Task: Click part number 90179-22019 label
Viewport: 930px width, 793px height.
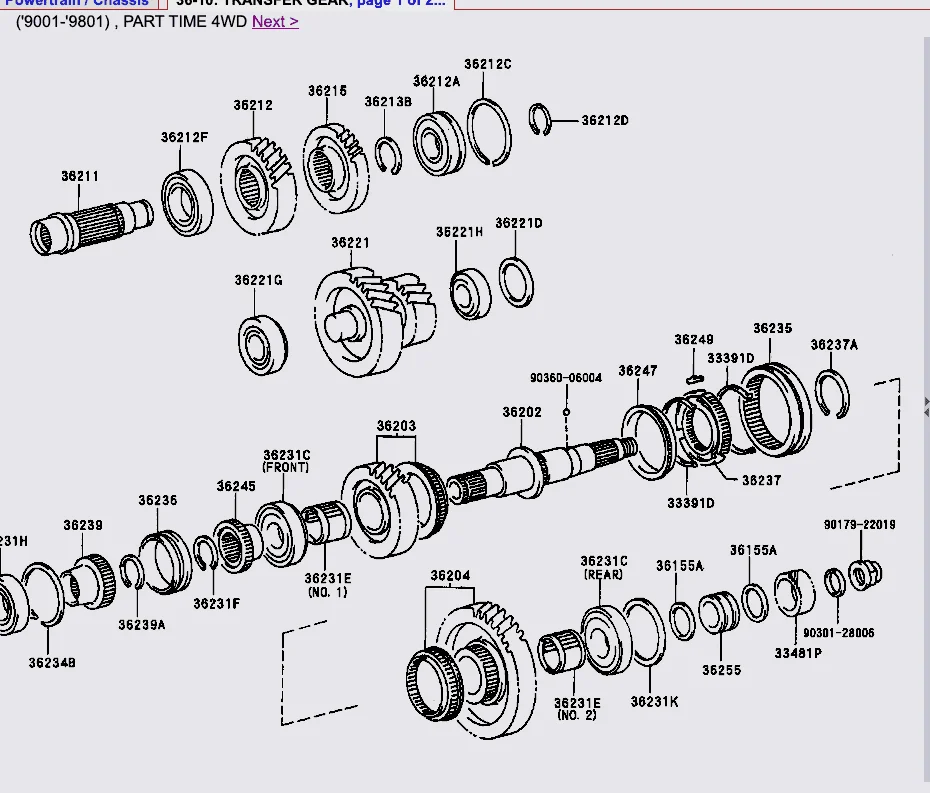Action: pyautogui.click(x=859, y=524)
